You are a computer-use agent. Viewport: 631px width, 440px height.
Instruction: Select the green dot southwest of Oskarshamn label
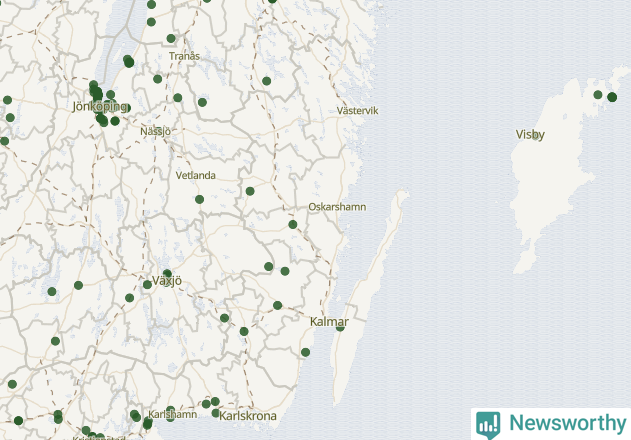(293, 225)
